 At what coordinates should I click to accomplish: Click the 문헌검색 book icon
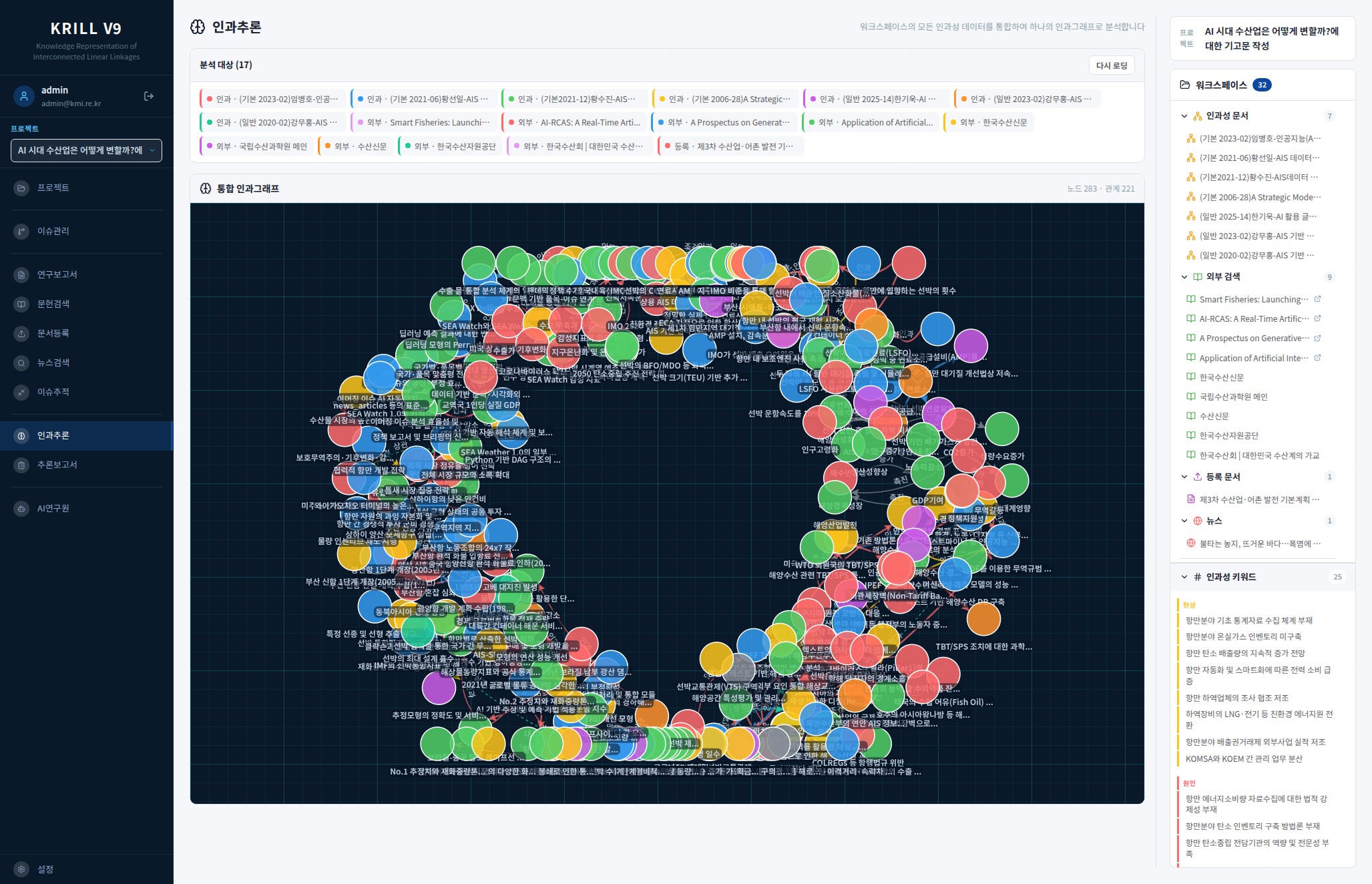pyautogui.click(x=21, y=304)
